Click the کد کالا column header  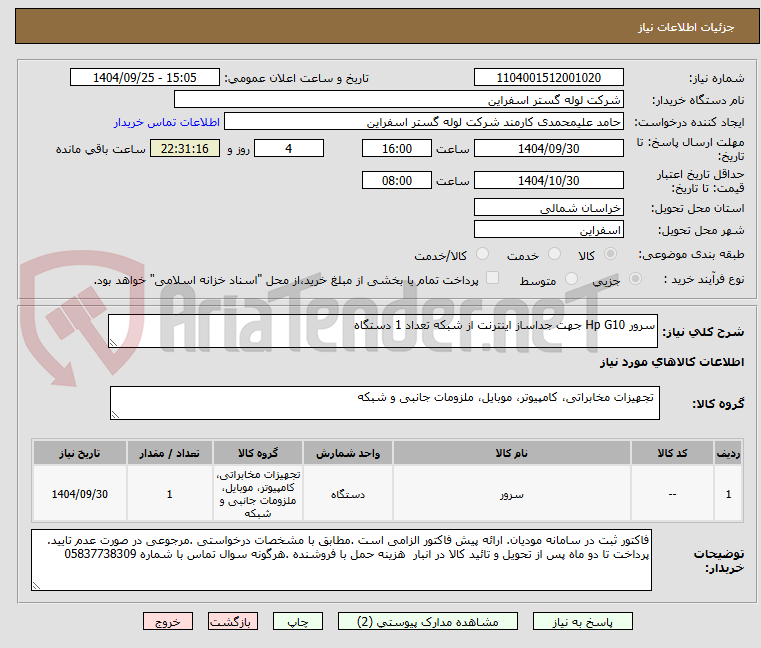(672, 453)
